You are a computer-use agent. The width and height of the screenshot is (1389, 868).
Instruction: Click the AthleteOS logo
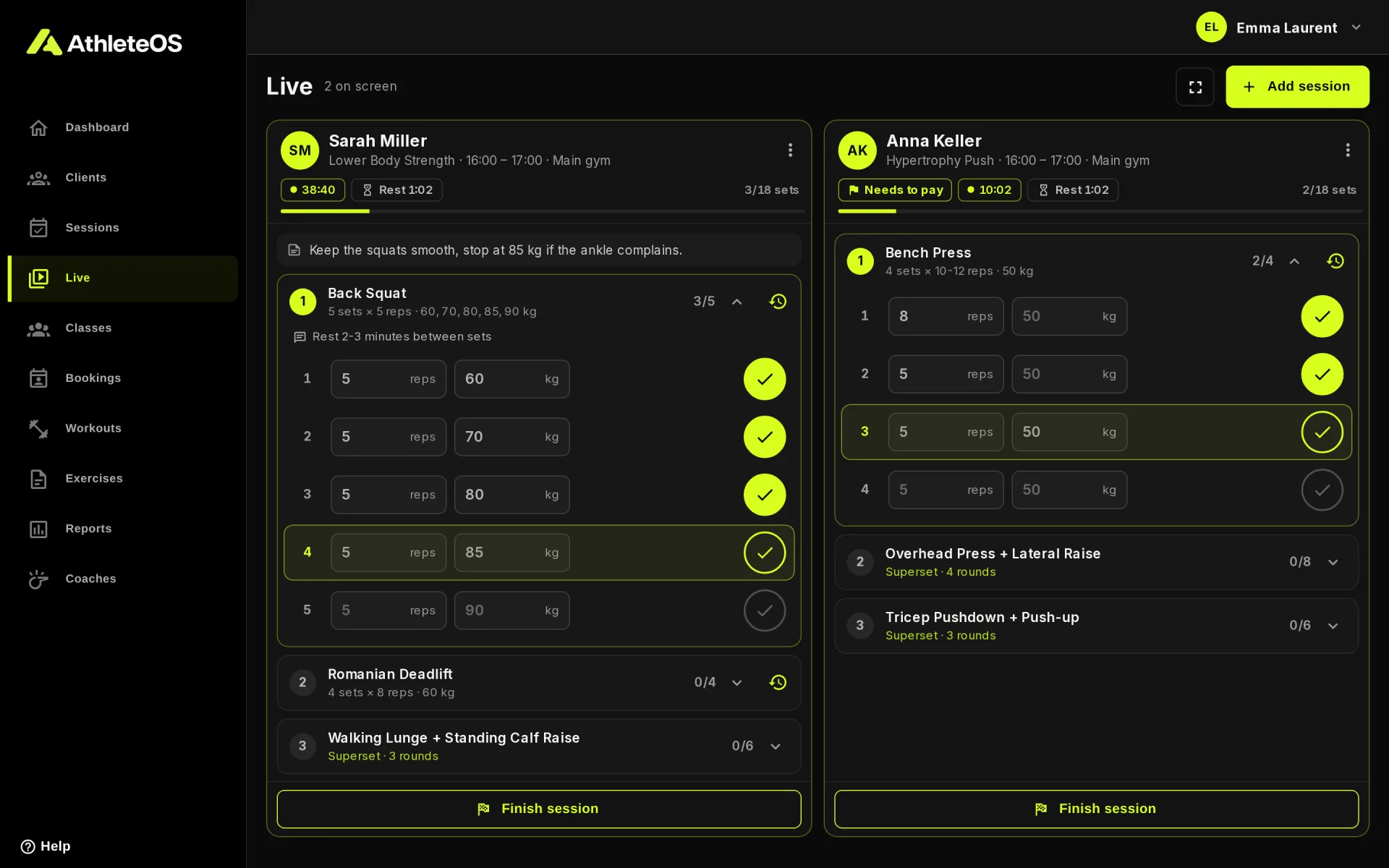pyautogui.click(x=105, y=43)
